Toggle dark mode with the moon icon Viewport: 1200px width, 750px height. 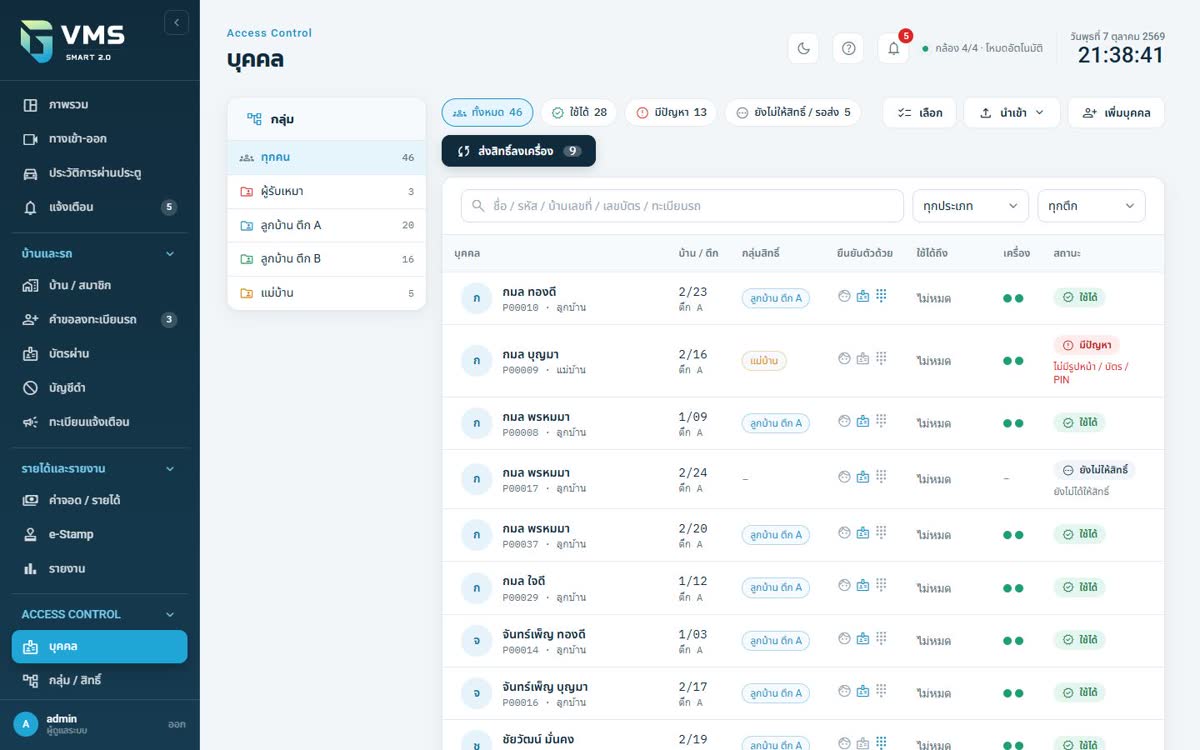click(x=804, y=48)
